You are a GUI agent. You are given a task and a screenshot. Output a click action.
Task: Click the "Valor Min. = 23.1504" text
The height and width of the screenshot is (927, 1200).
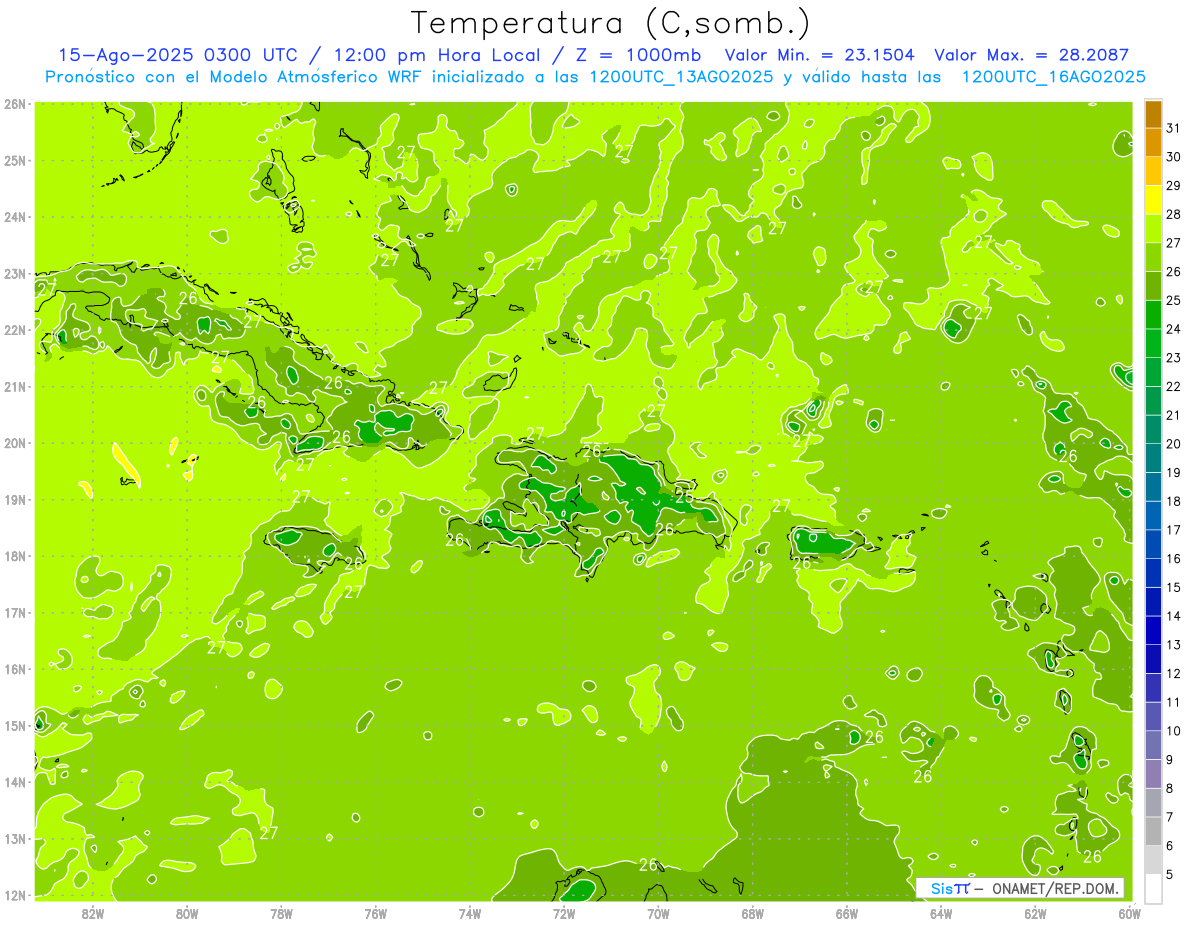(x=819, y=55)
